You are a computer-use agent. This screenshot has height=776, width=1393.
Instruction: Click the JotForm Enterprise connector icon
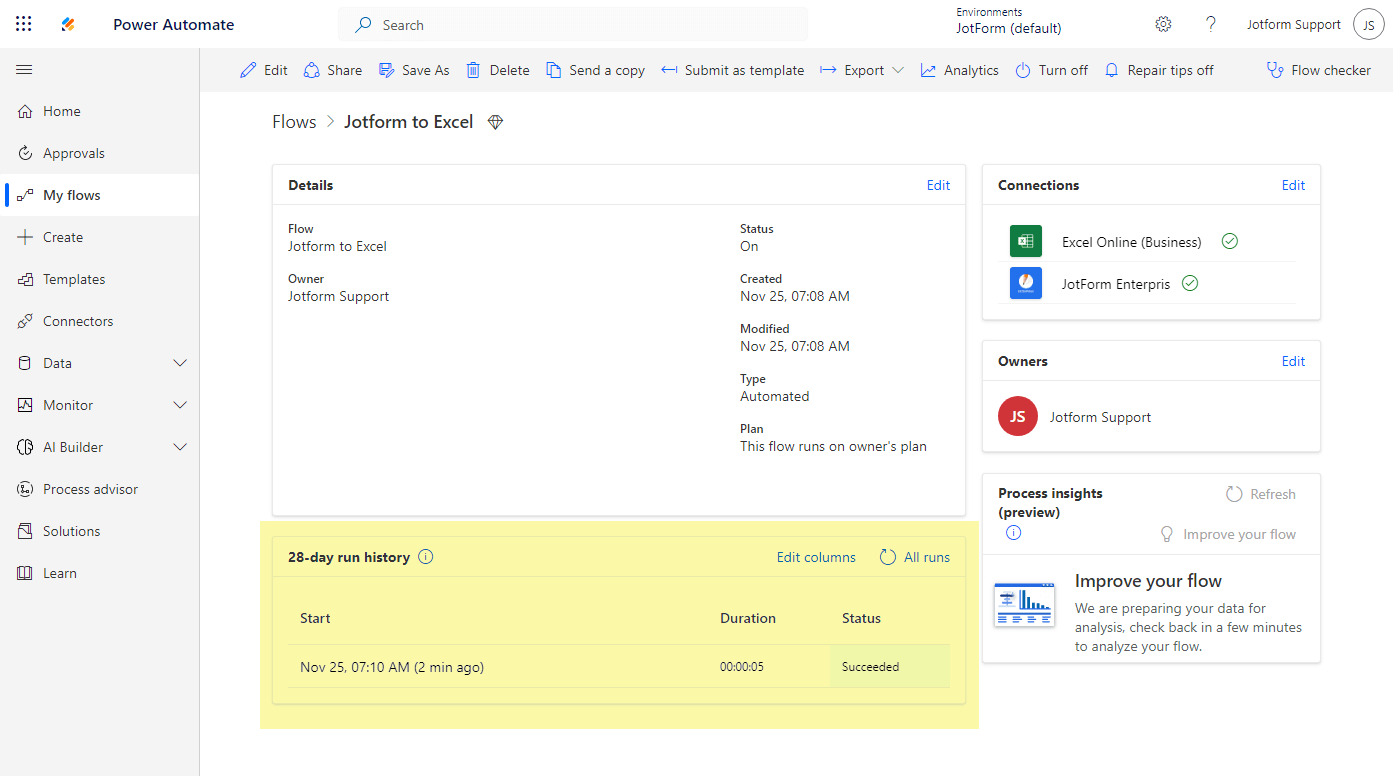click(x=1025, y=283)
